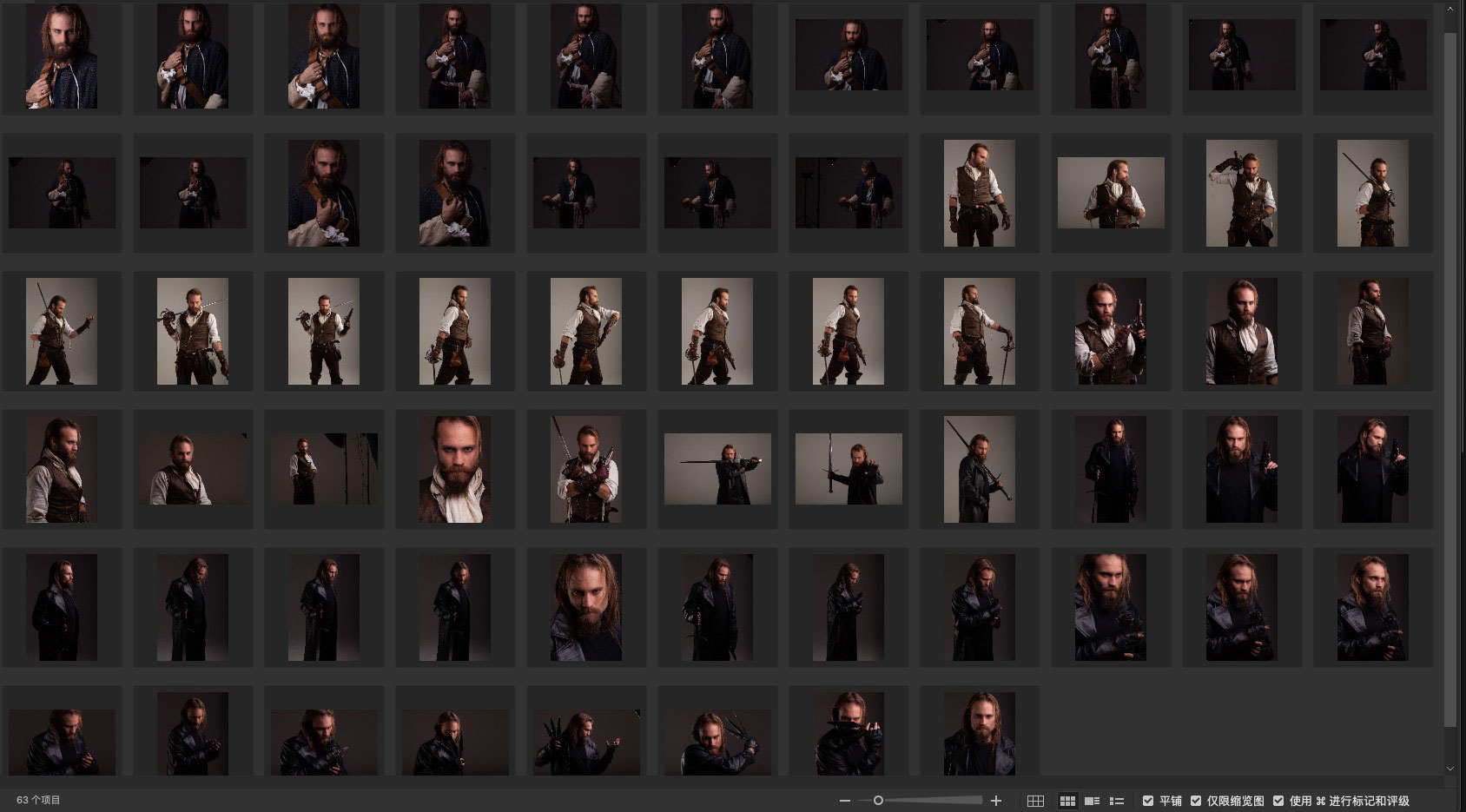Click the grid lock view icon
1466x812 pixels.
coord(1035,801)
